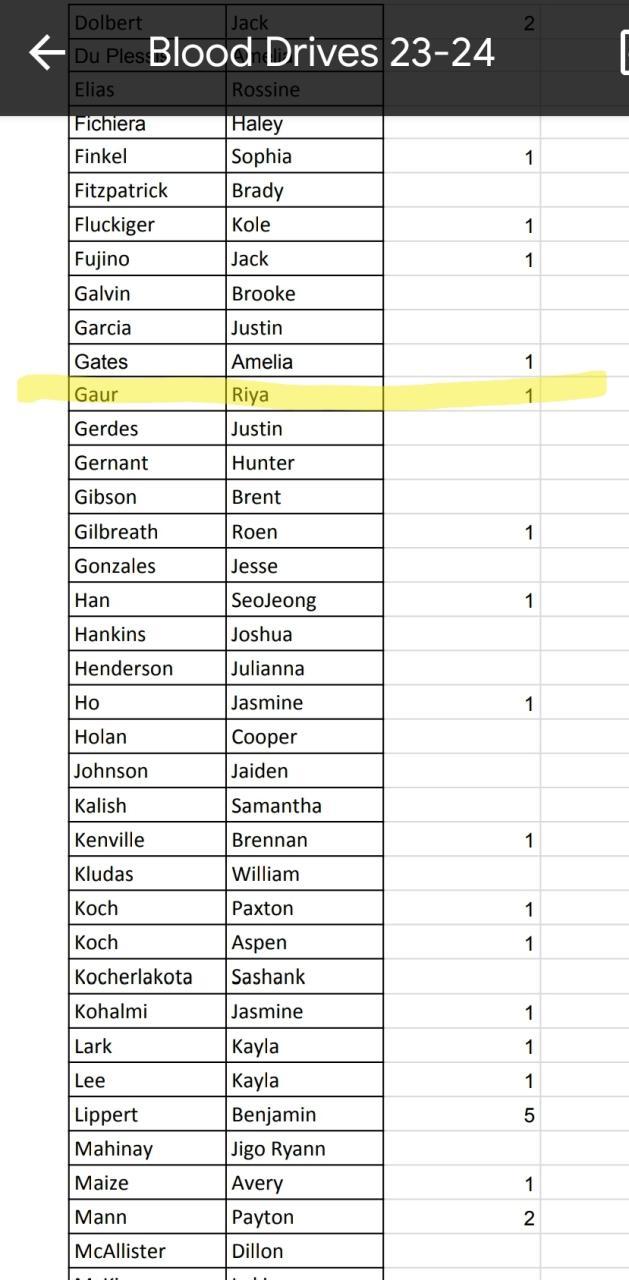This screenshot has height=1280, width=629.
Task: Select the SeoJeong name cell
Action: [304, 601]
